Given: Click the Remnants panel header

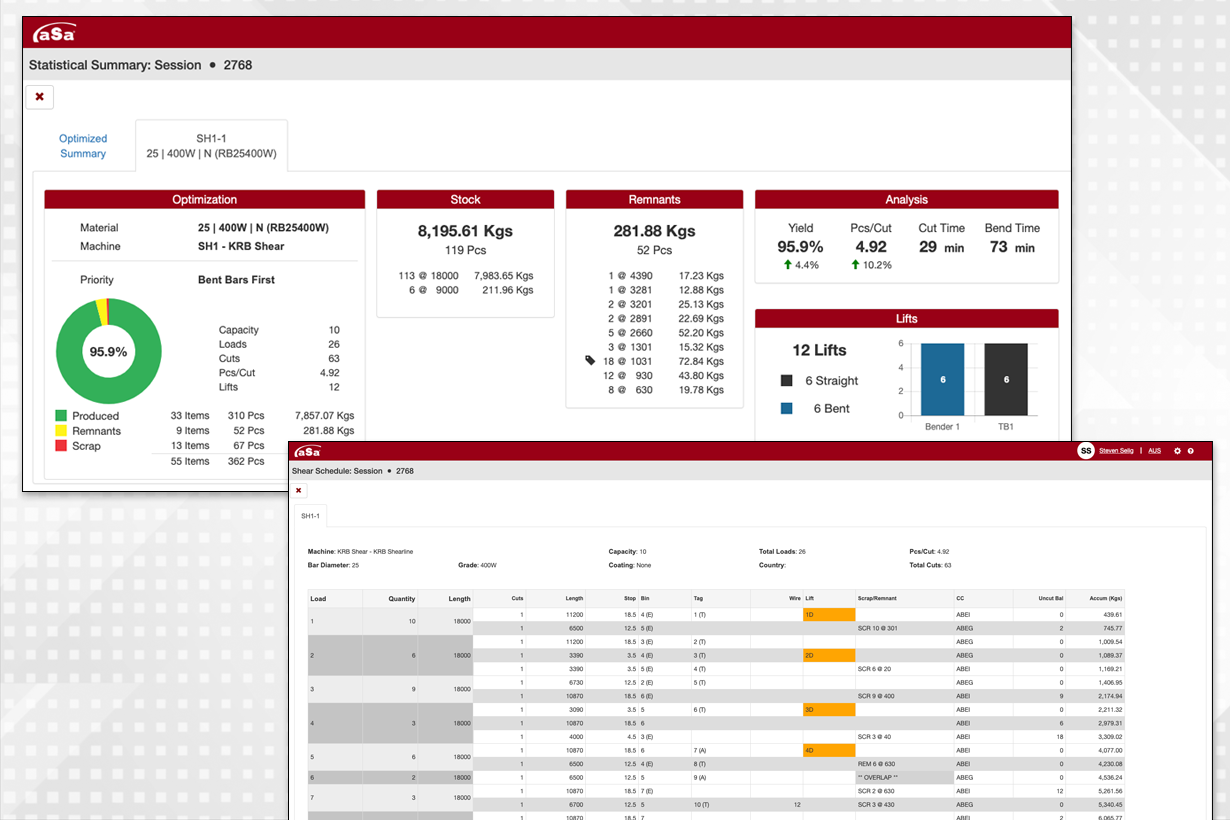Looking at the screenshot, I should click(x=654, y=200).
